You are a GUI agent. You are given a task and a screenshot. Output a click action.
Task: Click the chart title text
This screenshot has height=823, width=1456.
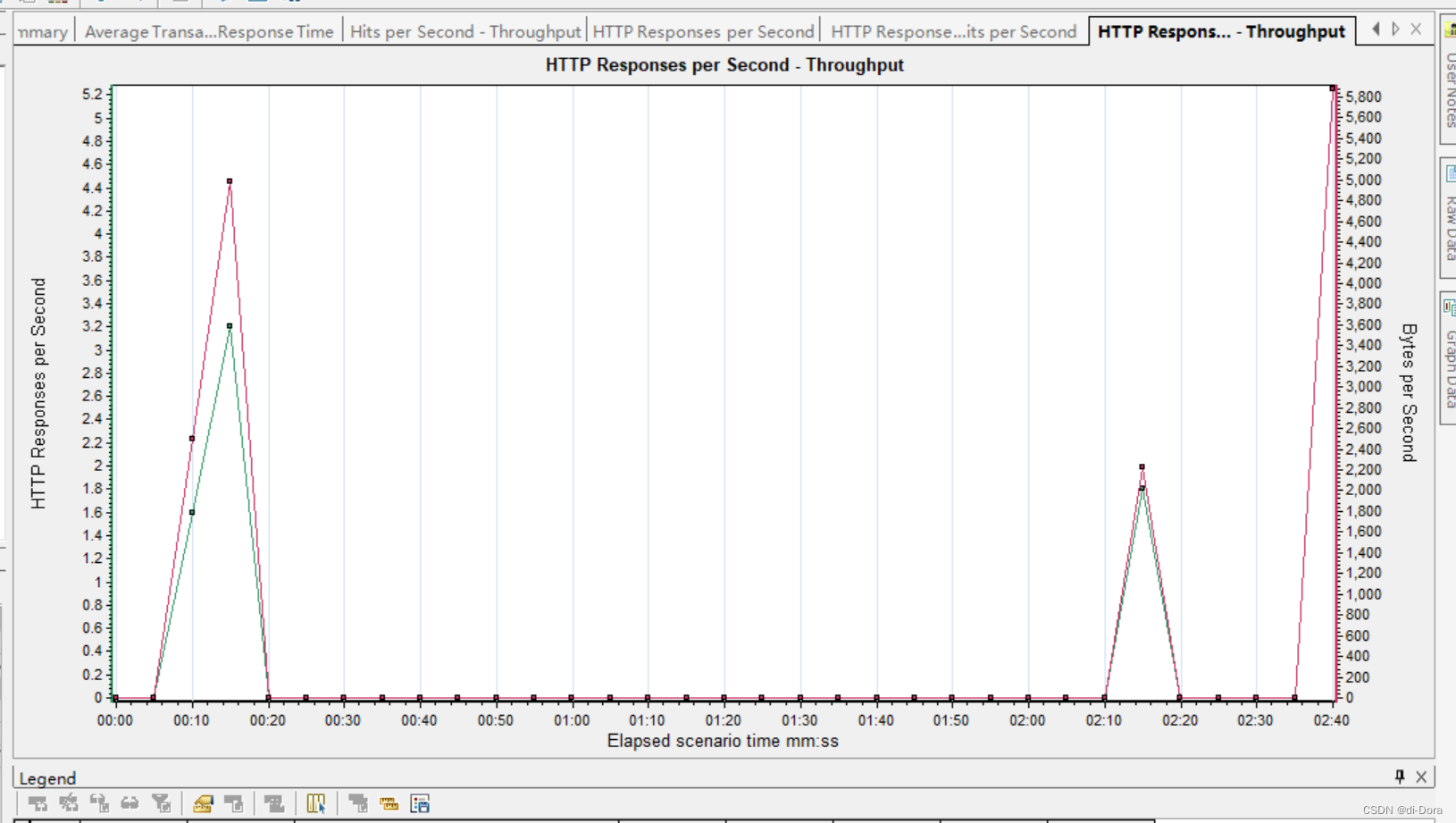[724, 65]
